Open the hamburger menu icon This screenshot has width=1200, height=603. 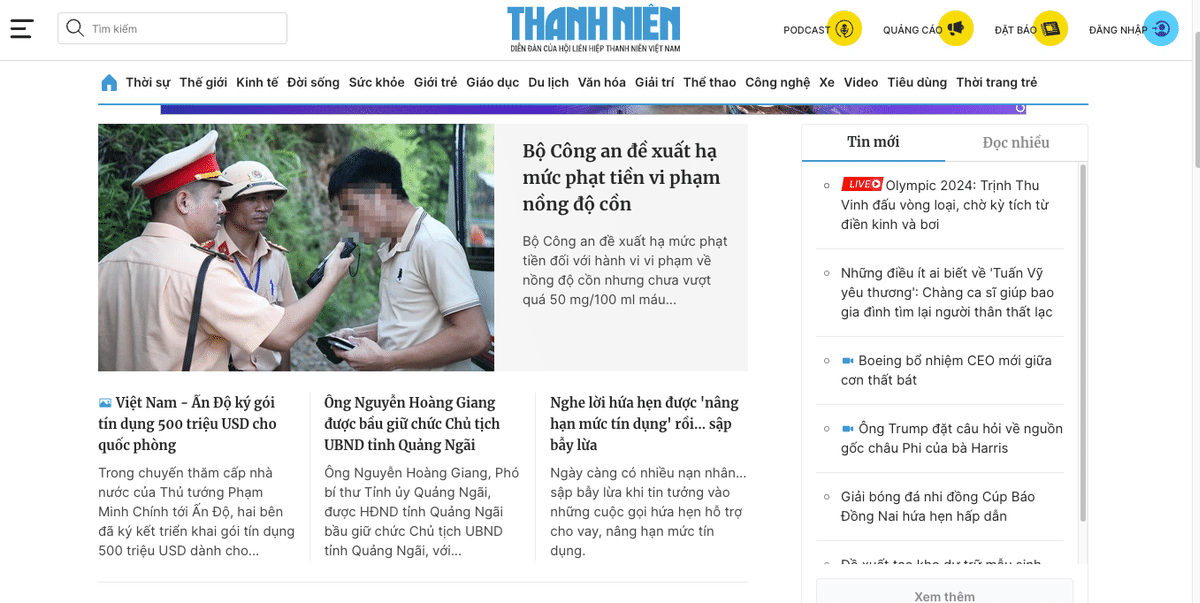click(22, 29)
